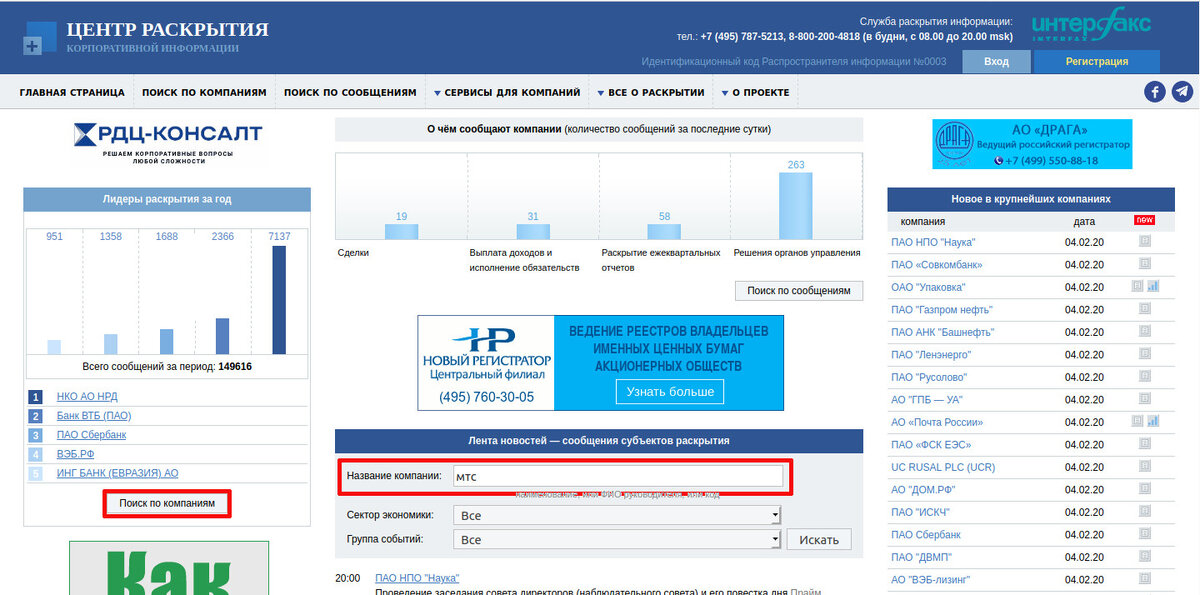Viewport: 1200px width, 595px height.
Task: Open the document icon for ПАО Сбербанк row
Action: click(1145, 534)
